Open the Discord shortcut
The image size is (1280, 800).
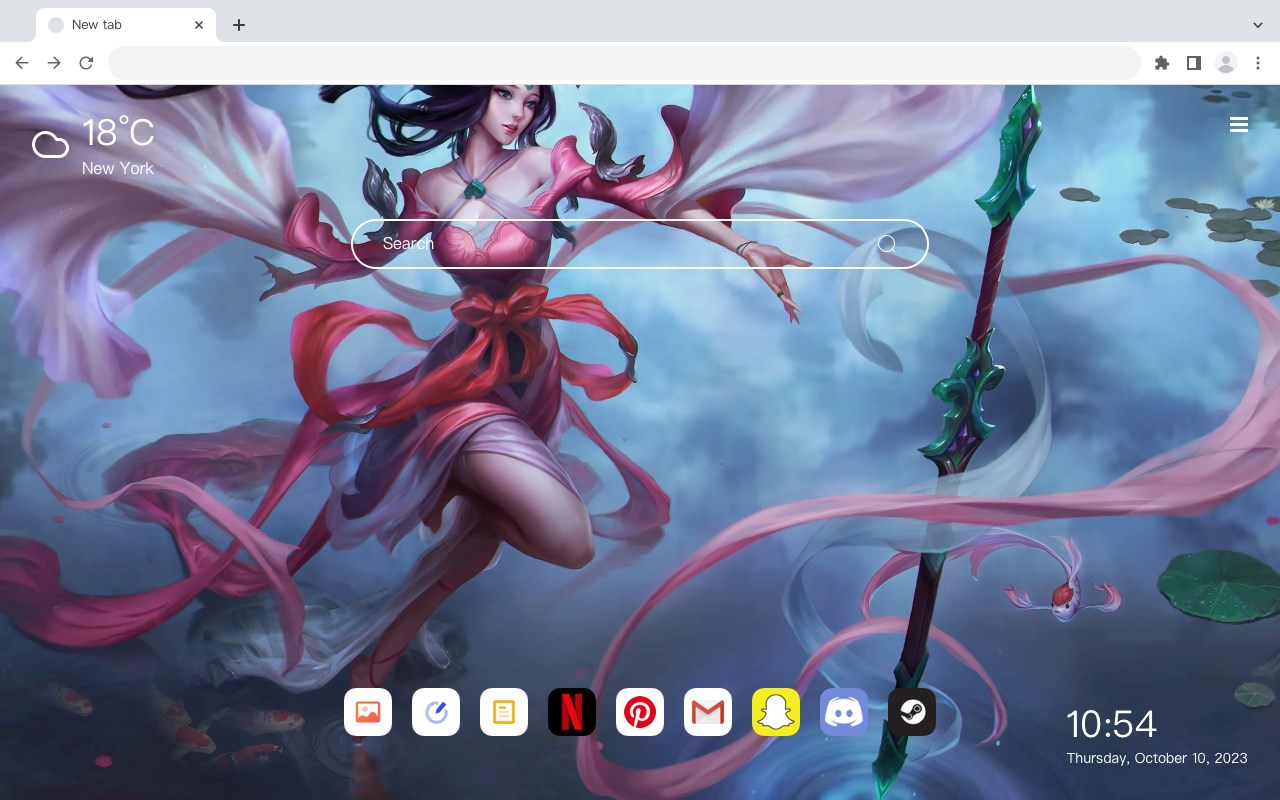(x=844, y=712)
